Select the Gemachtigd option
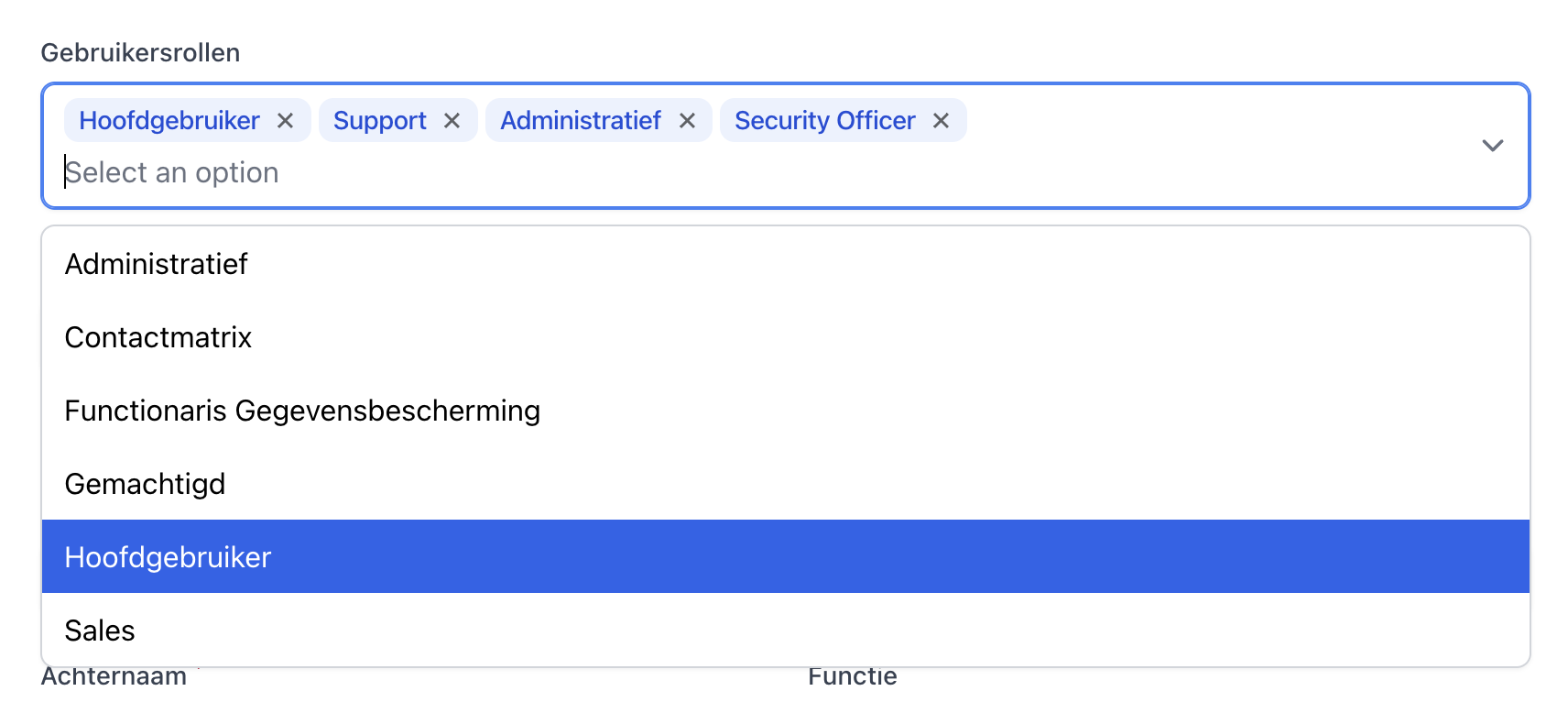This screenshot has height=702, width=1568. click(145, 484)
